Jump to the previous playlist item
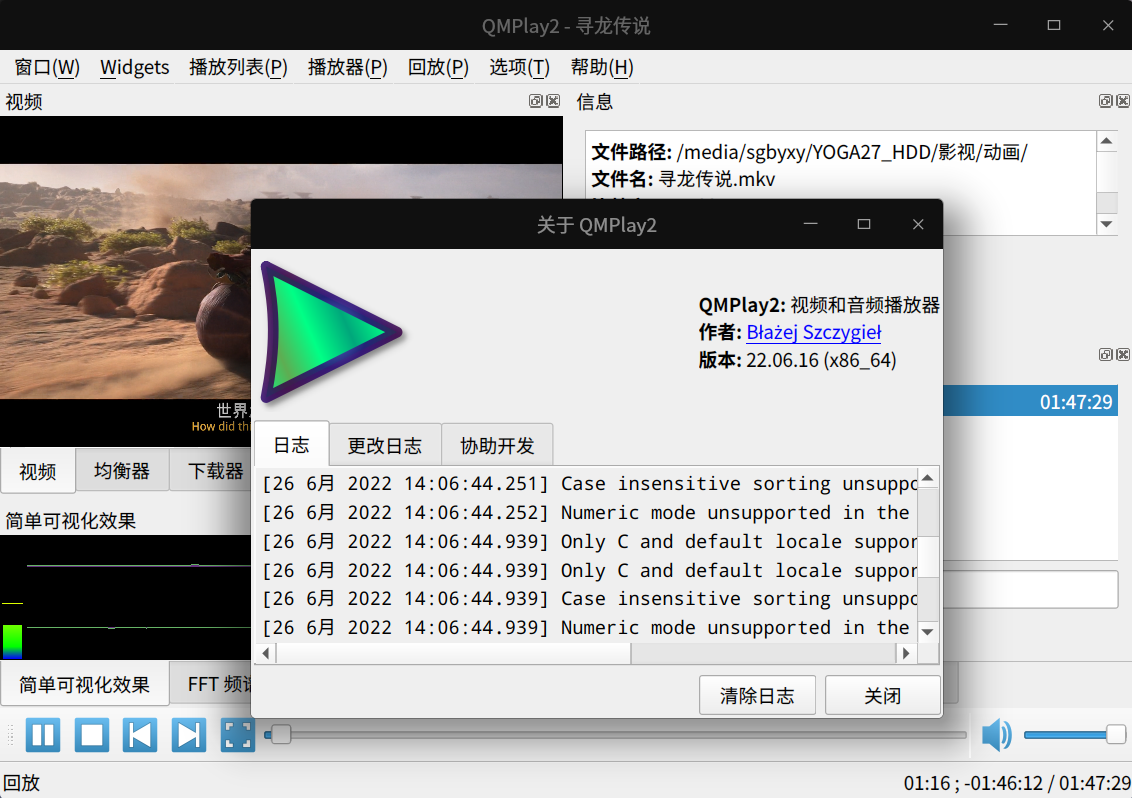The image size is (1132, 798). [x=140, y=736]
